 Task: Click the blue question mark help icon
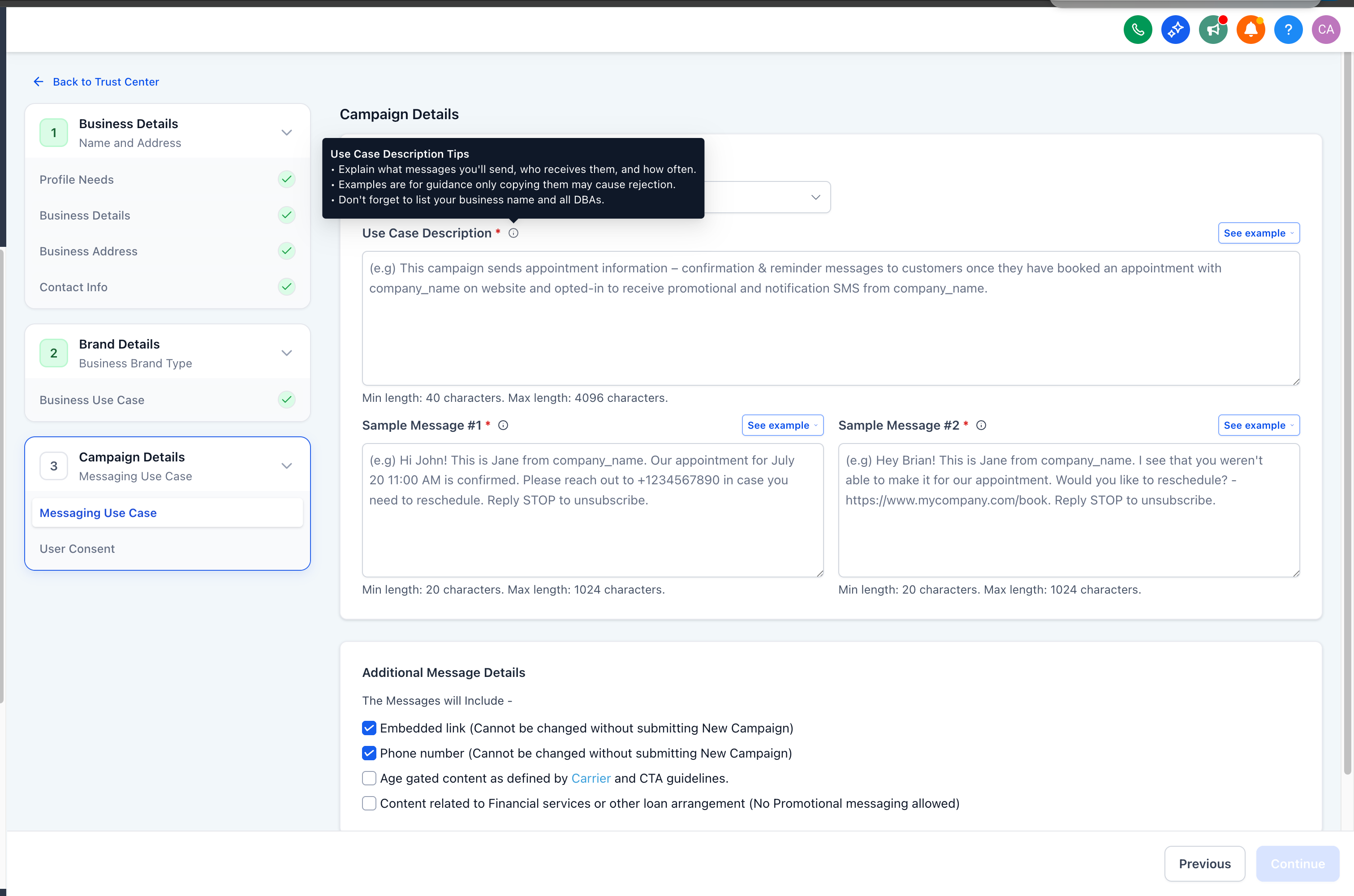click(x=1288, y=30)
